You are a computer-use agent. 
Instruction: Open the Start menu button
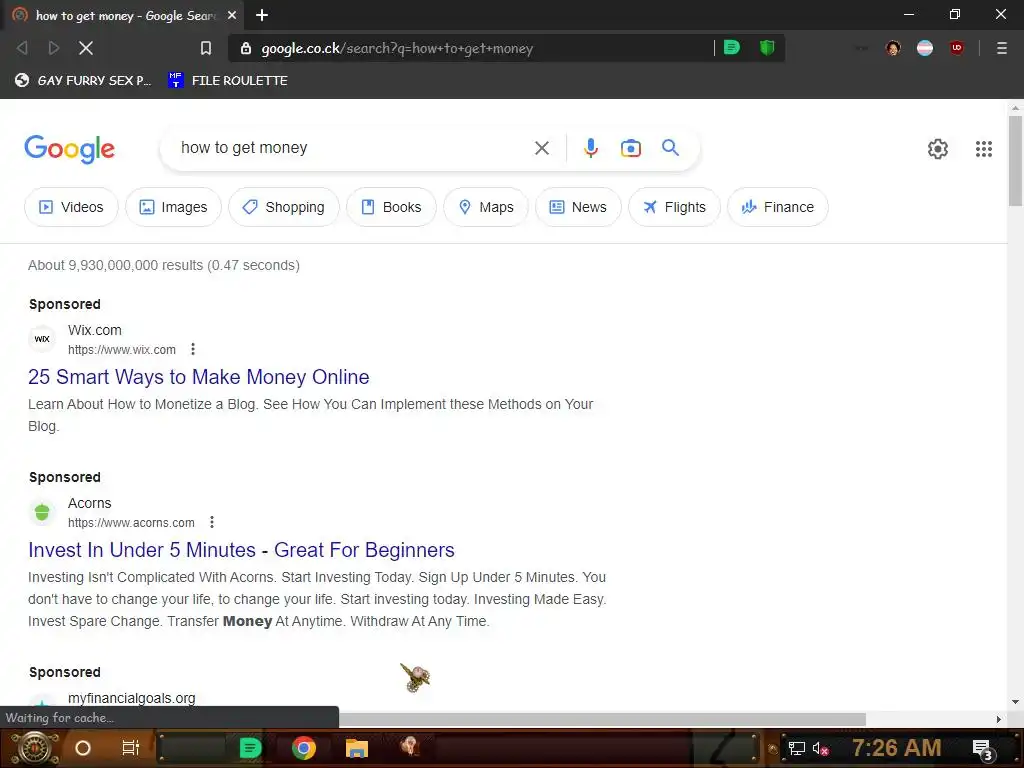34,748
